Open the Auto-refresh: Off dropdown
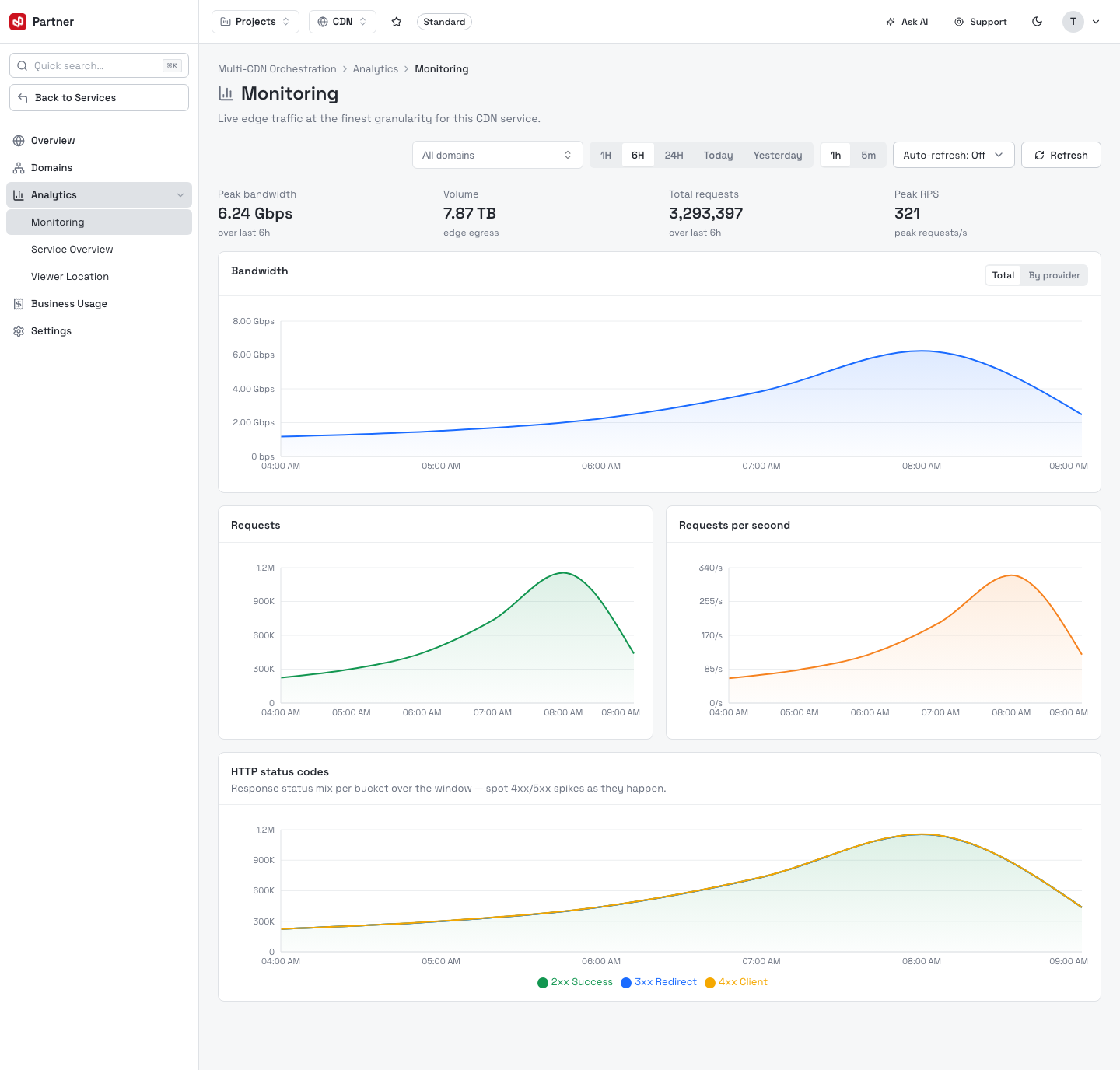 click(954, 156)
